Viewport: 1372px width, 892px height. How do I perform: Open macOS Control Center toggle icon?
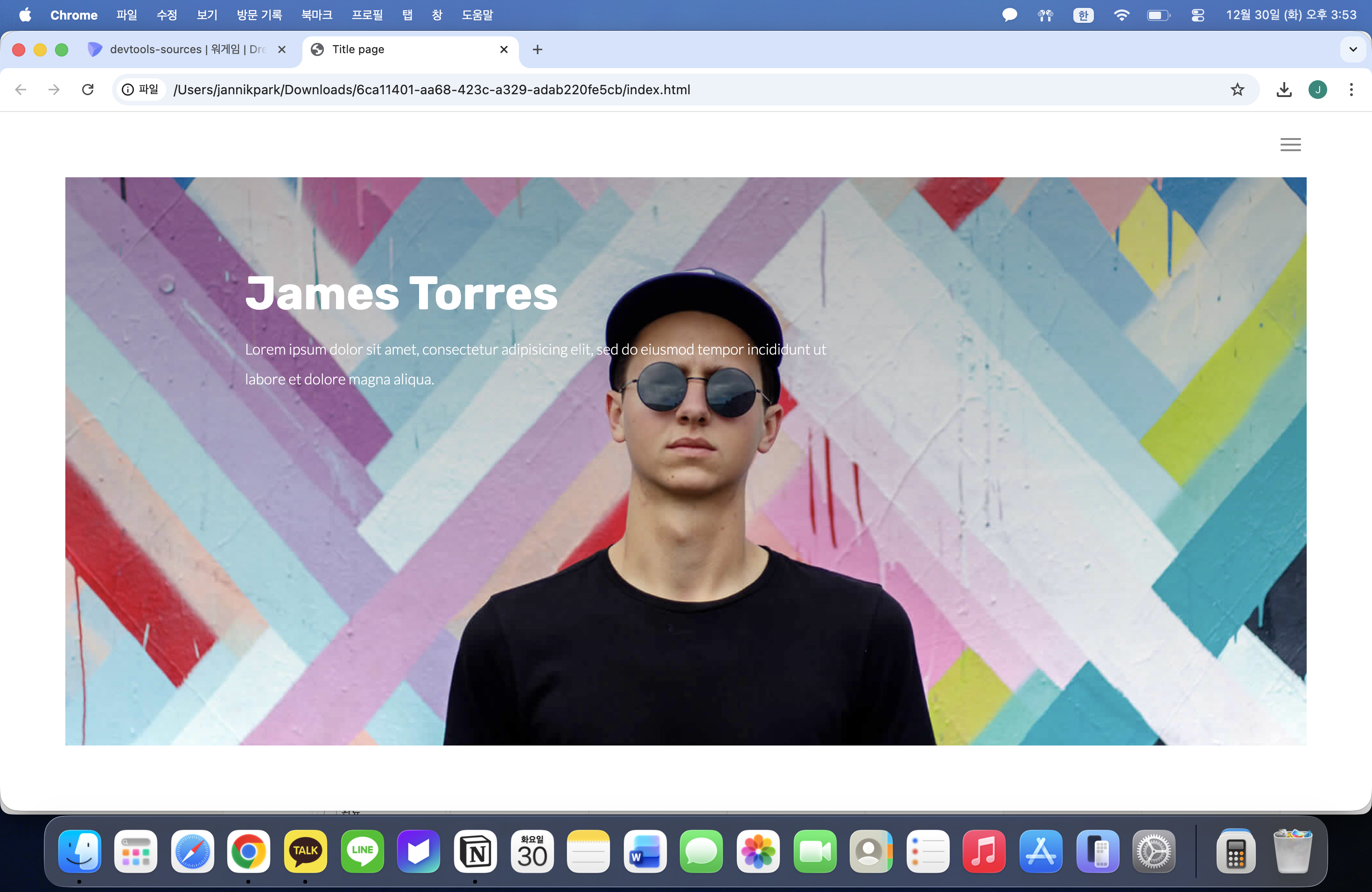[x=1197, y=15]
